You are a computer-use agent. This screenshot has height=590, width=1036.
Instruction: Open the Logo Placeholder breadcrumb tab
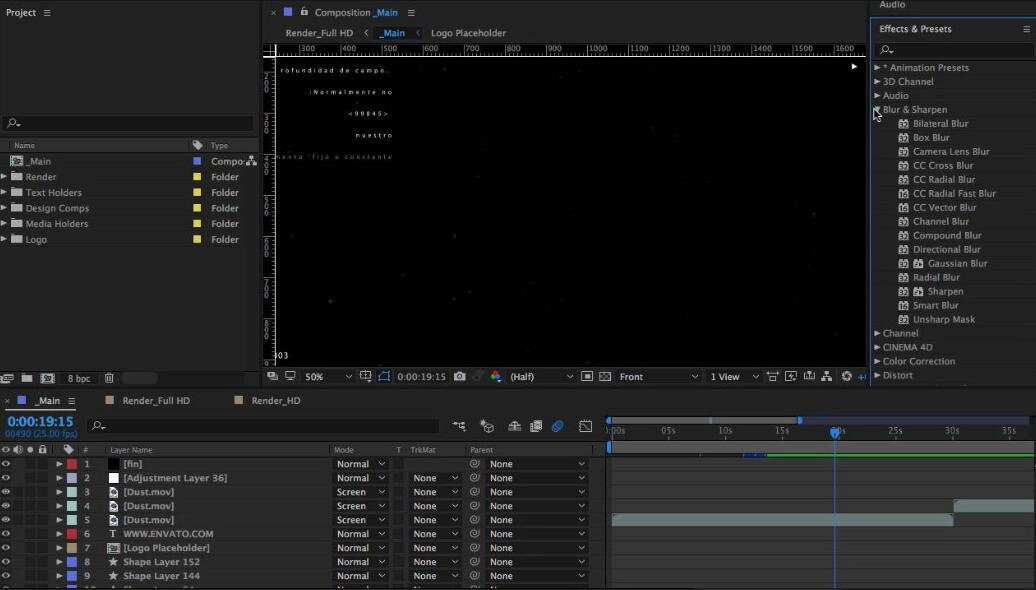468,33
